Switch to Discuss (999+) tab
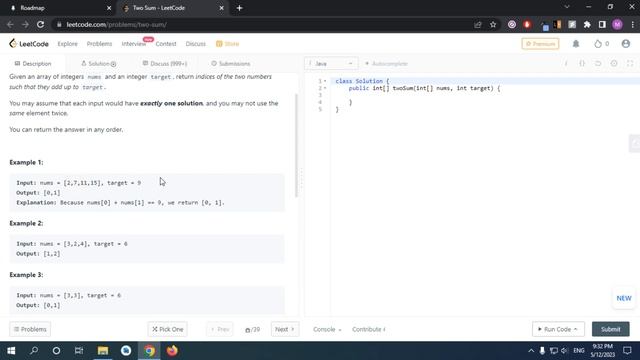Viewport: 640px width, 360px height. [165, 64]
